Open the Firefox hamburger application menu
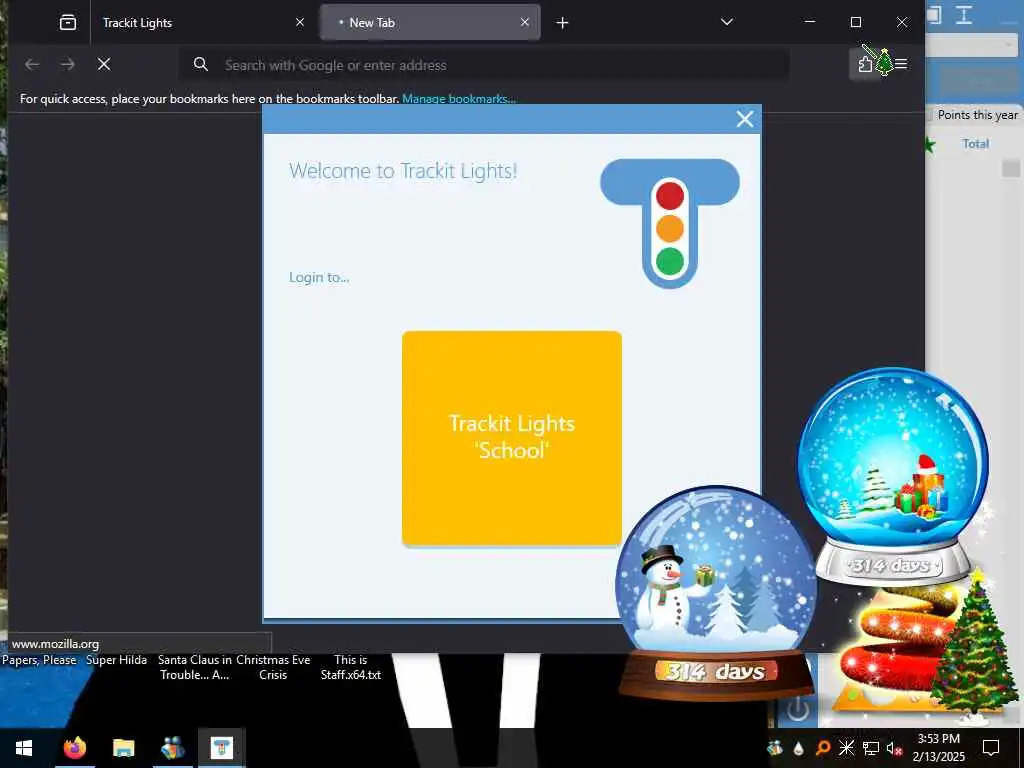The image size is (1024, 768). pyautogui.click(x=901, y=64)
